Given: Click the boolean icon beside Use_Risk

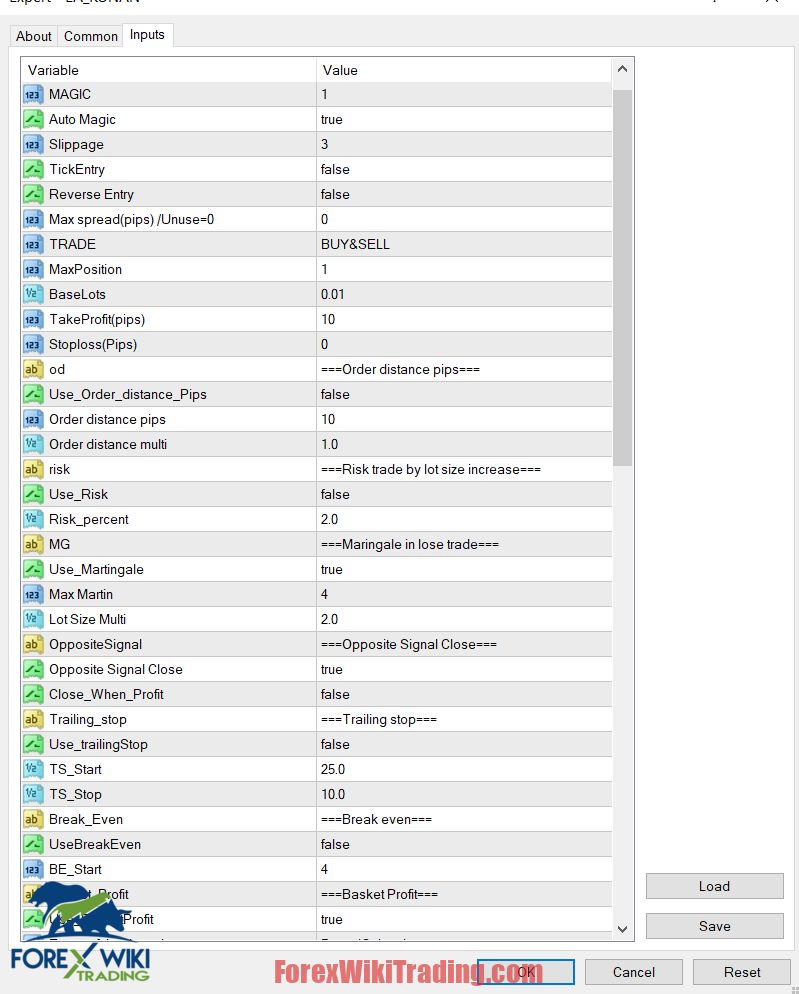Looking at the screenshot, I should (x=33, y=494).
